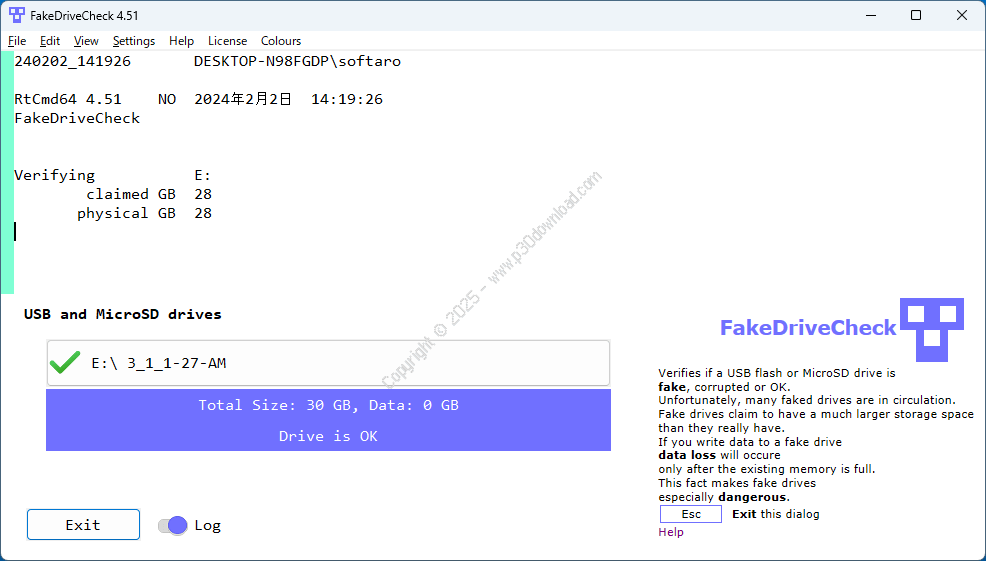Click the FakeDriveCheck title bar app icon
Viewport: 986px width, 561px height.
(x=17, y=15)
